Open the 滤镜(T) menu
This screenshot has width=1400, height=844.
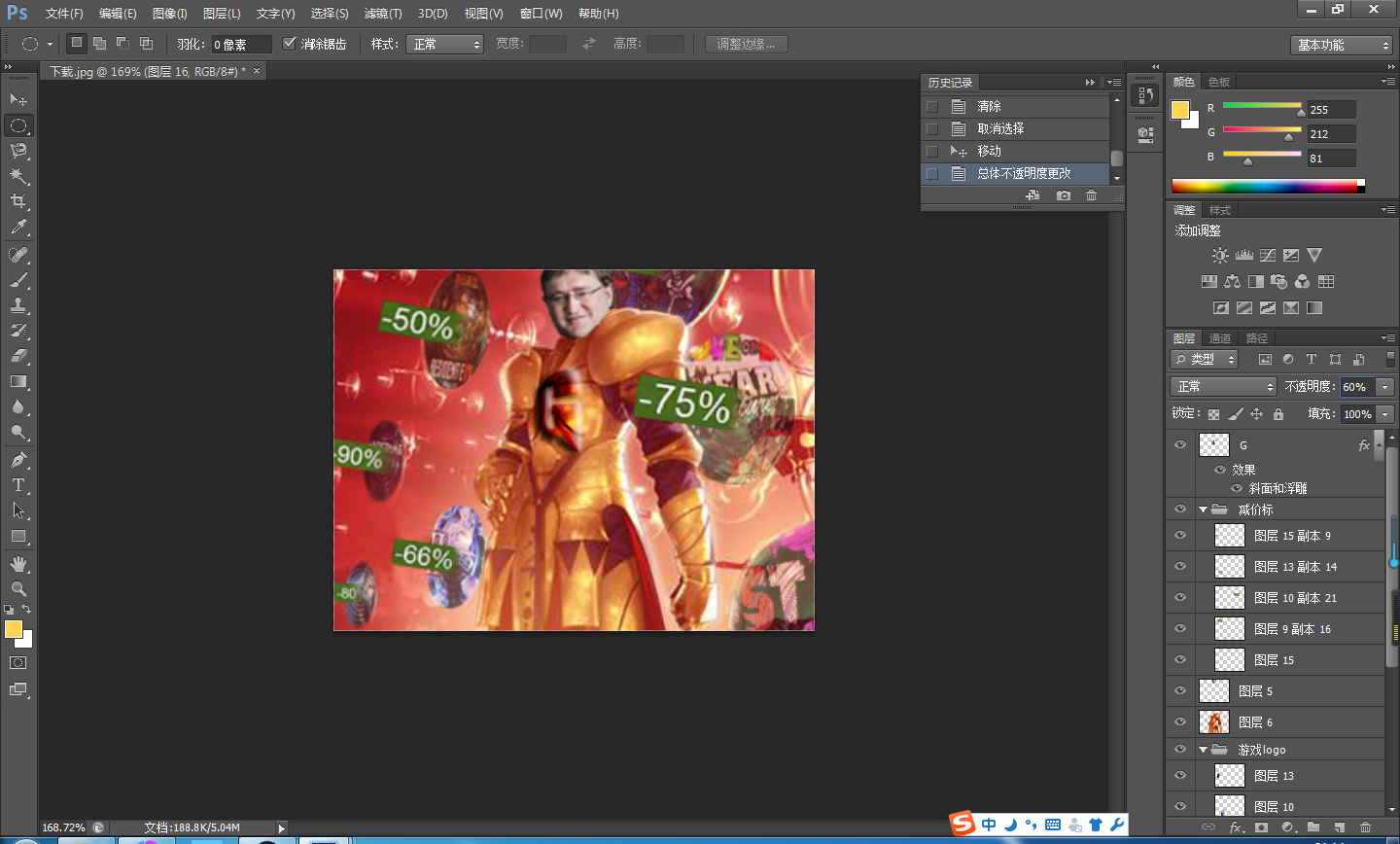pyautogui.click(x=383, y=14)
